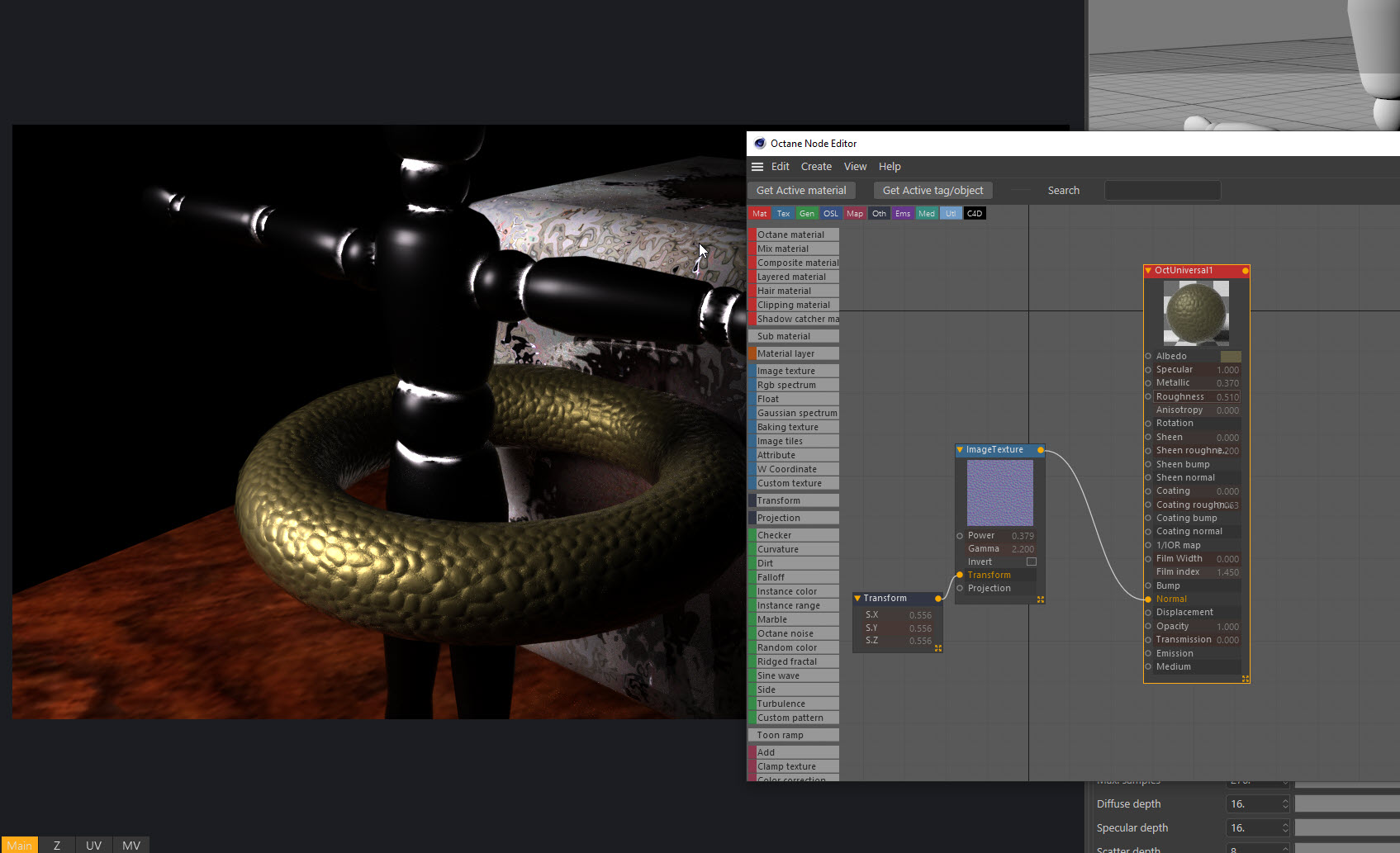The width and height of the screenshot is (1400, 853).
Task: Click the OctUniversal1 node output port
Action: (x=1245, y=271)
